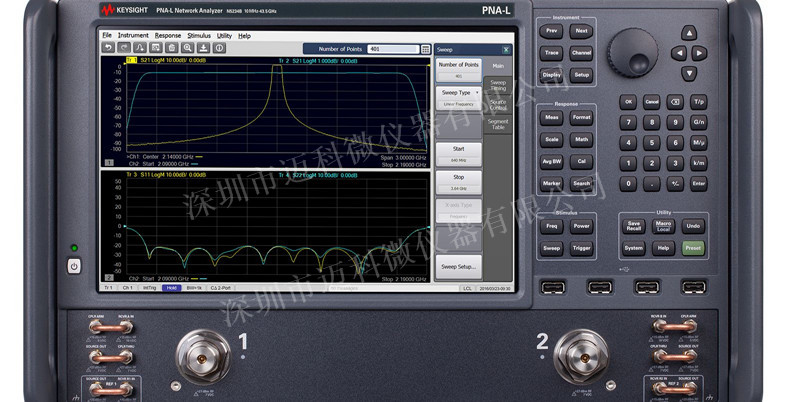Open the Response menu
The image size is (800, 402).
168,36
